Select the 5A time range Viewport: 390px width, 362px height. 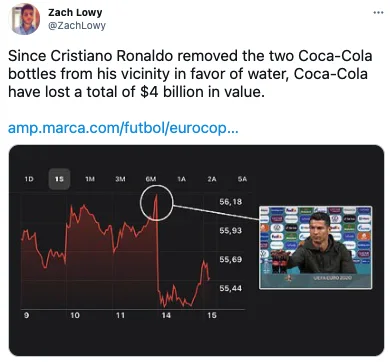tap(242, 179)
